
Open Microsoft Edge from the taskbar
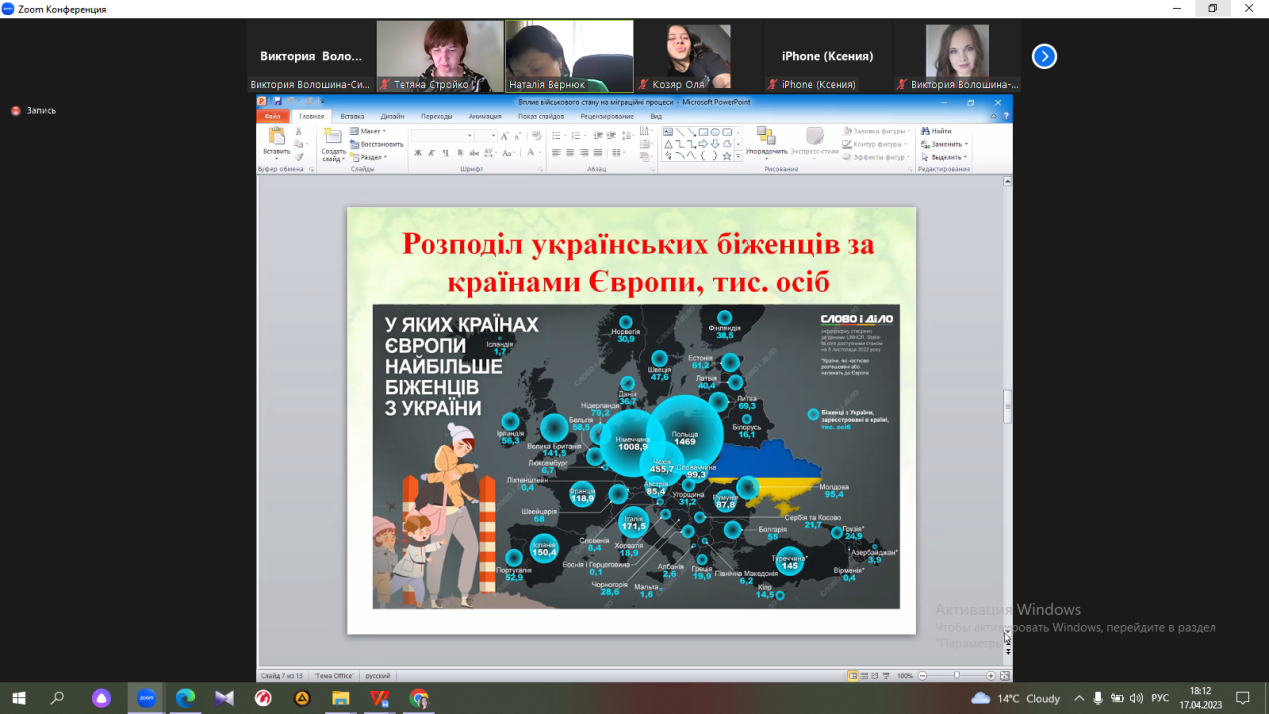pyautogui.click(x=186, y=698)
